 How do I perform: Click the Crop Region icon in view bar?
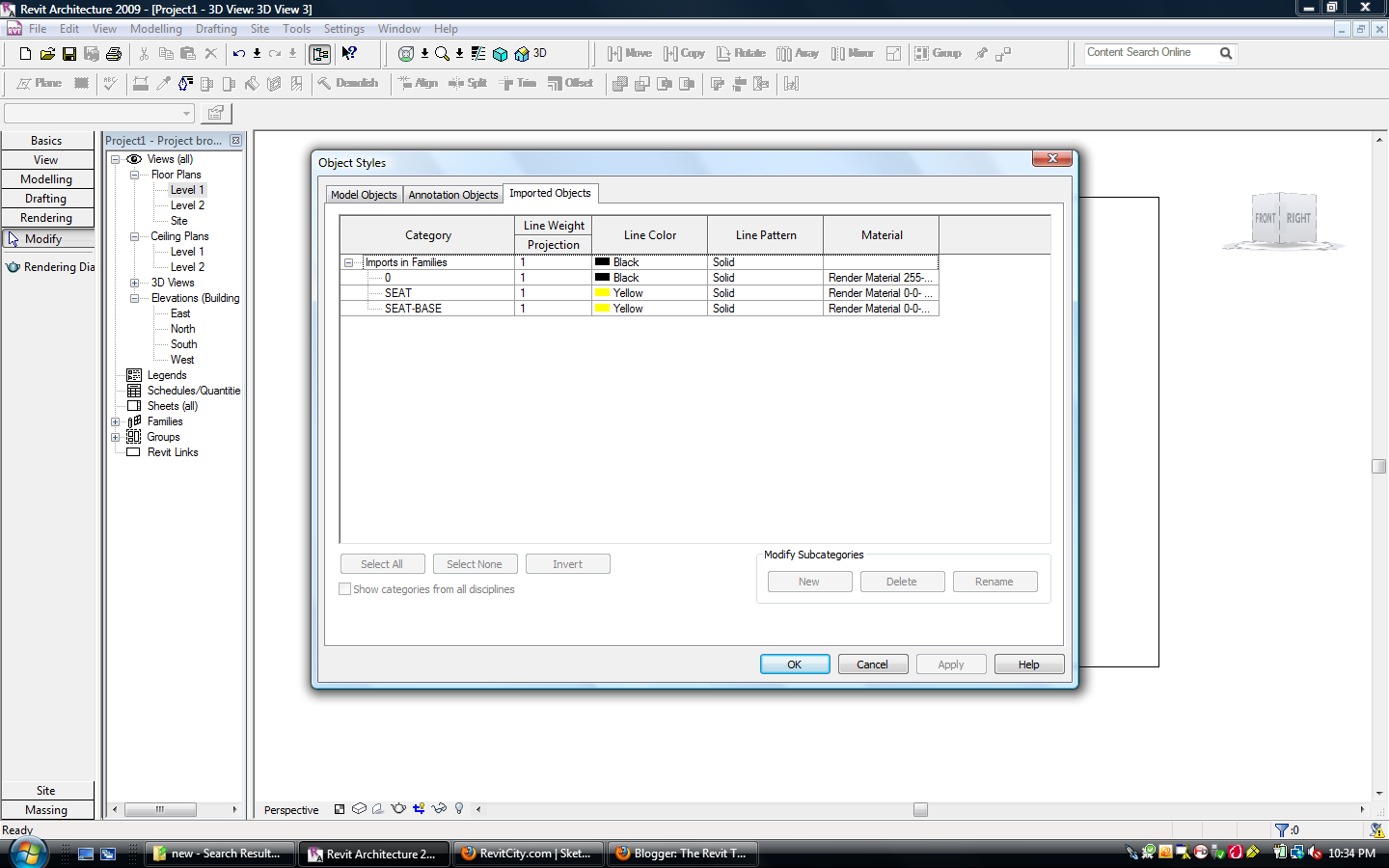tap(418, 809)
